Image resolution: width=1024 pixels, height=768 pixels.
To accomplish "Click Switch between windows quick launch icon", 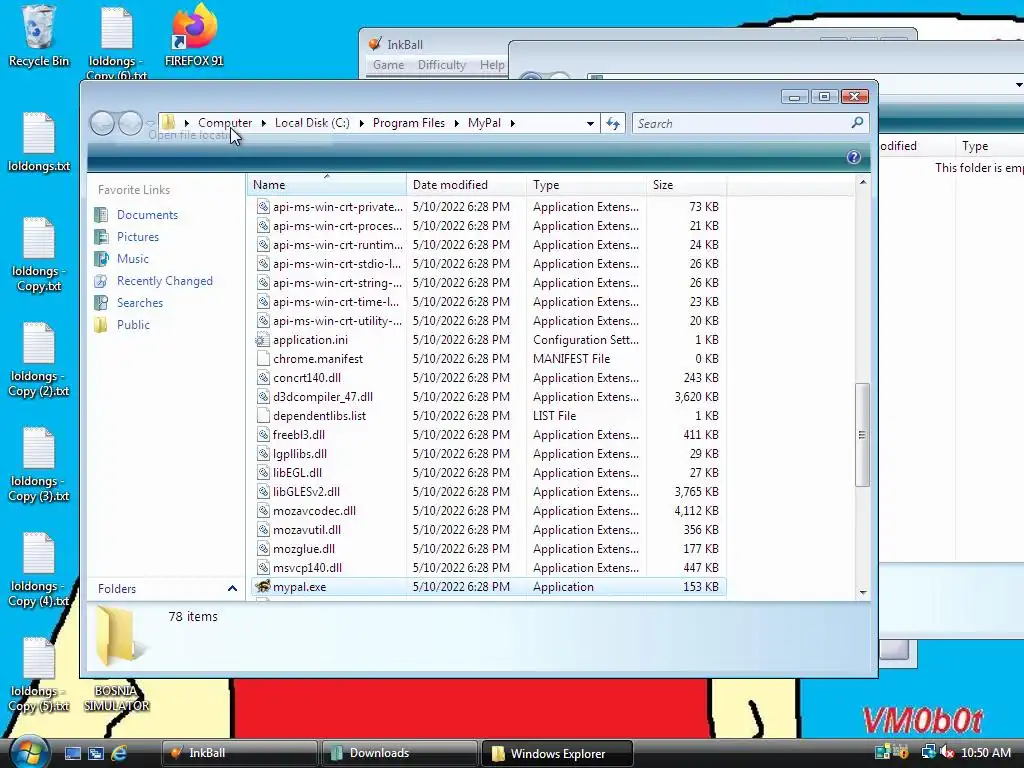I will 95,753.
